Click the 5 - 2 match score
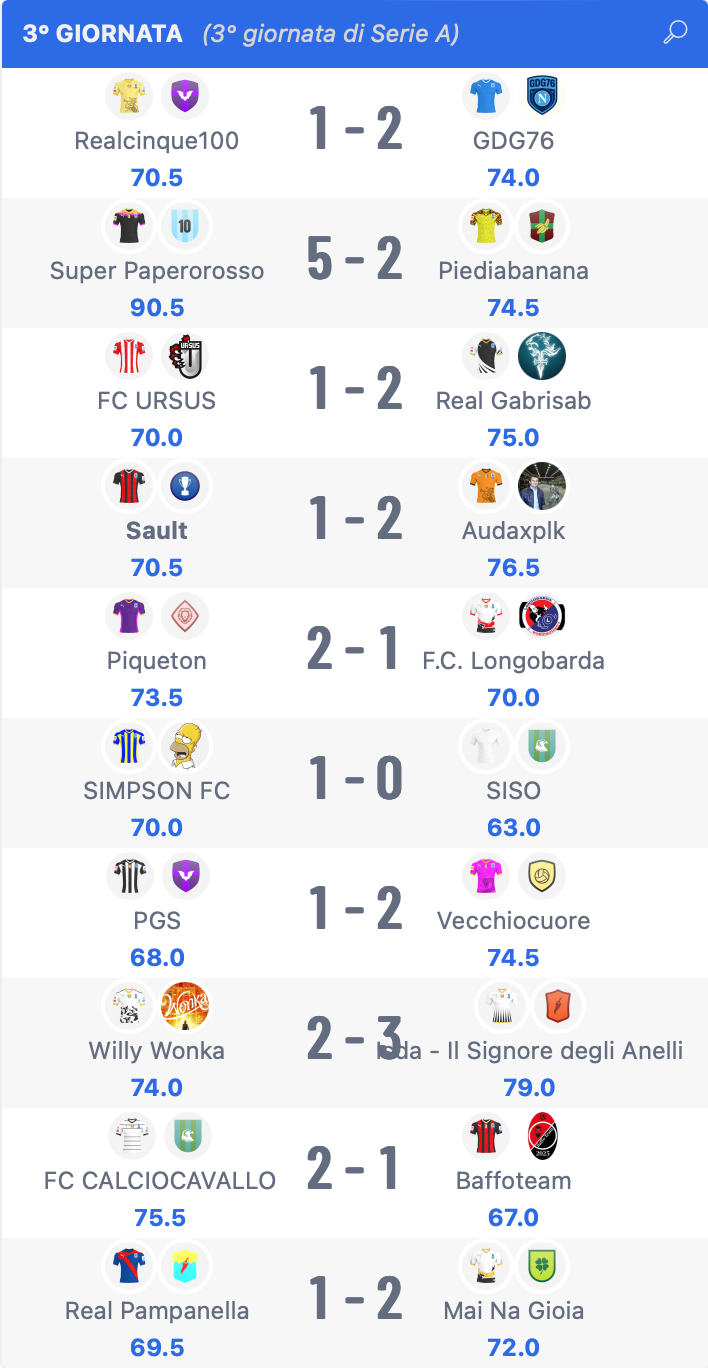This screenshot has width=708, height=1368. [x=354, y=258]
